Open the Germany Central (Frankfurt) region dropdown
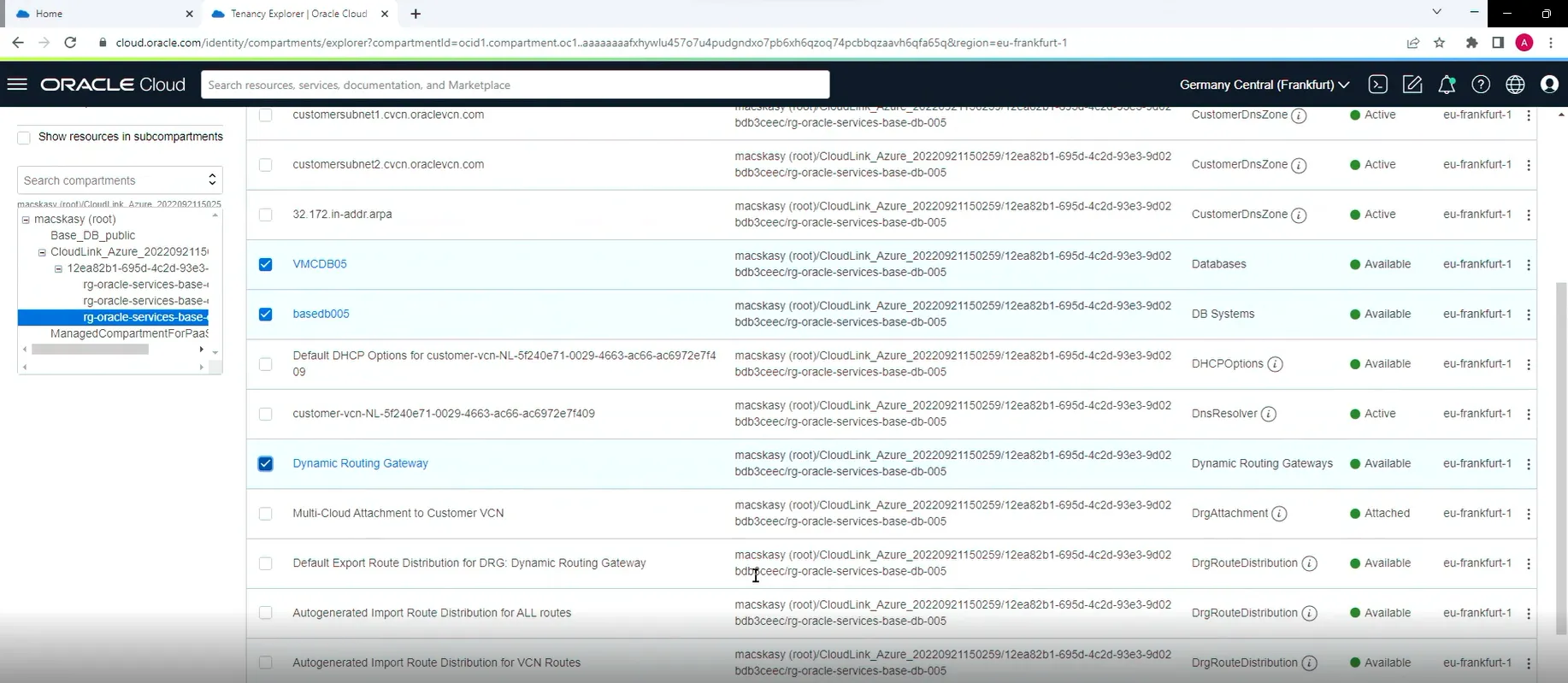 click(x=1264, y=85)
